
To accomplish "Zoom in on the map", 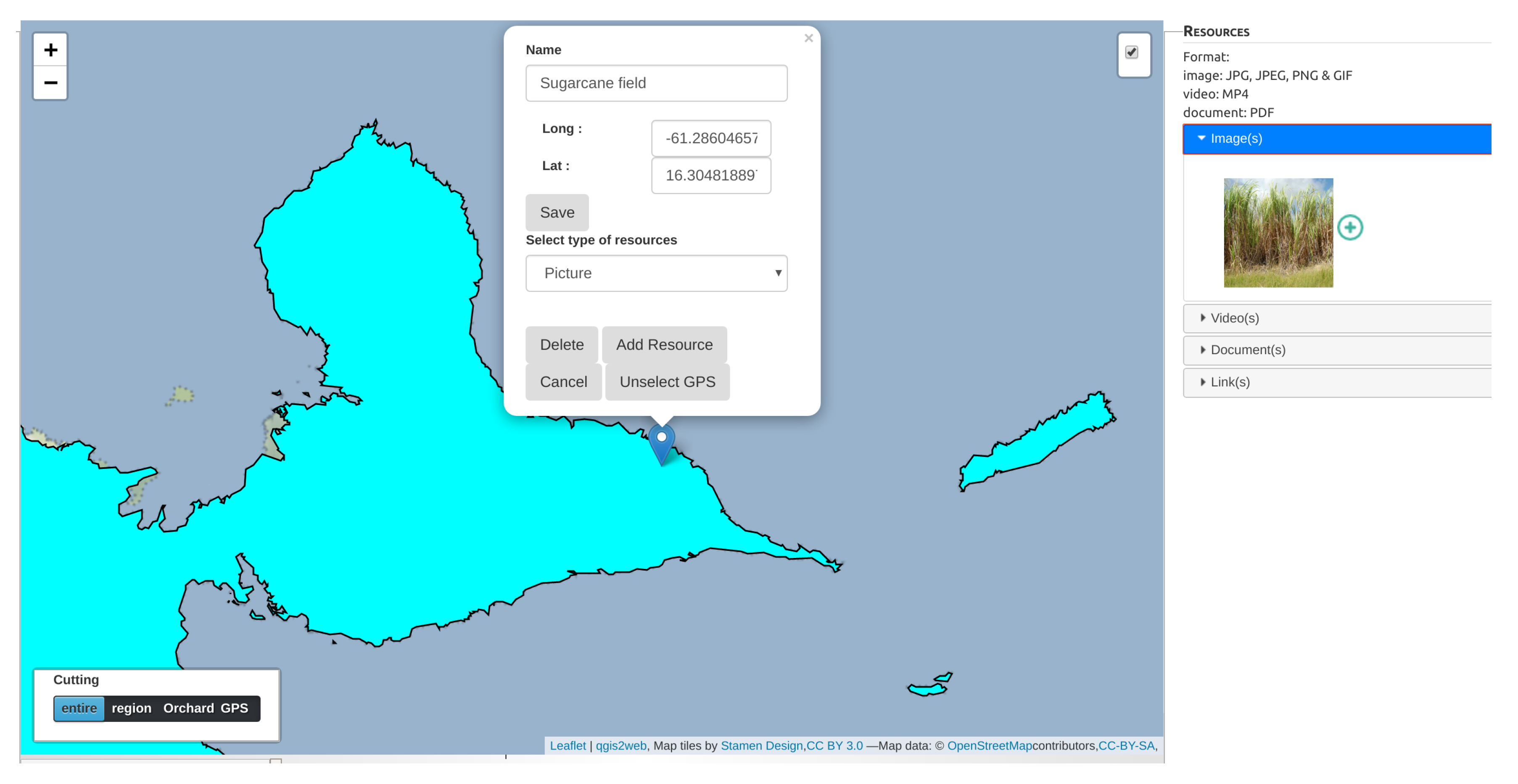I will [50, 50].
